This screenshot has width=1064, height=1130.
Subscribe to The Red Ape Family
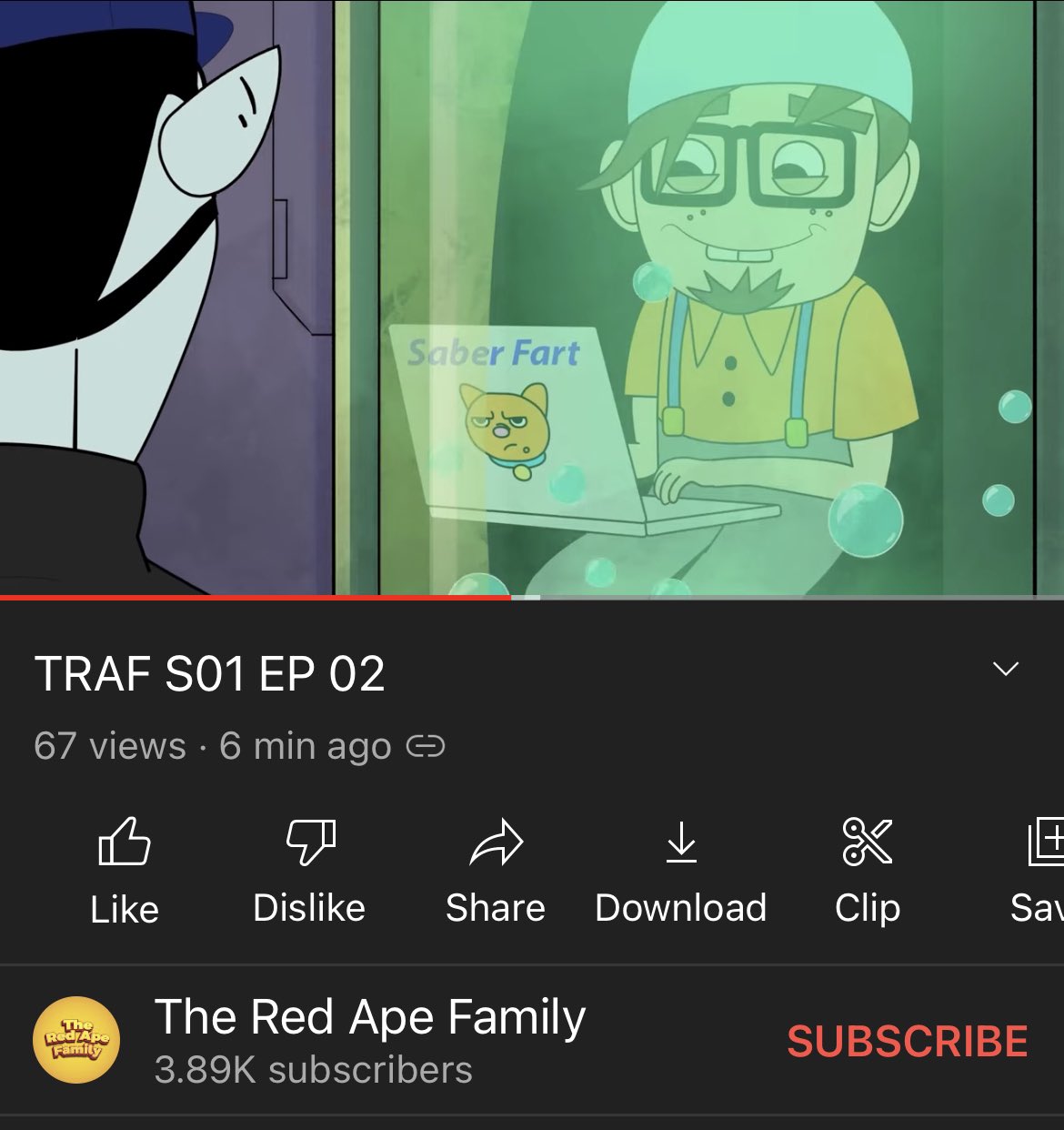tap(908, 1041)
